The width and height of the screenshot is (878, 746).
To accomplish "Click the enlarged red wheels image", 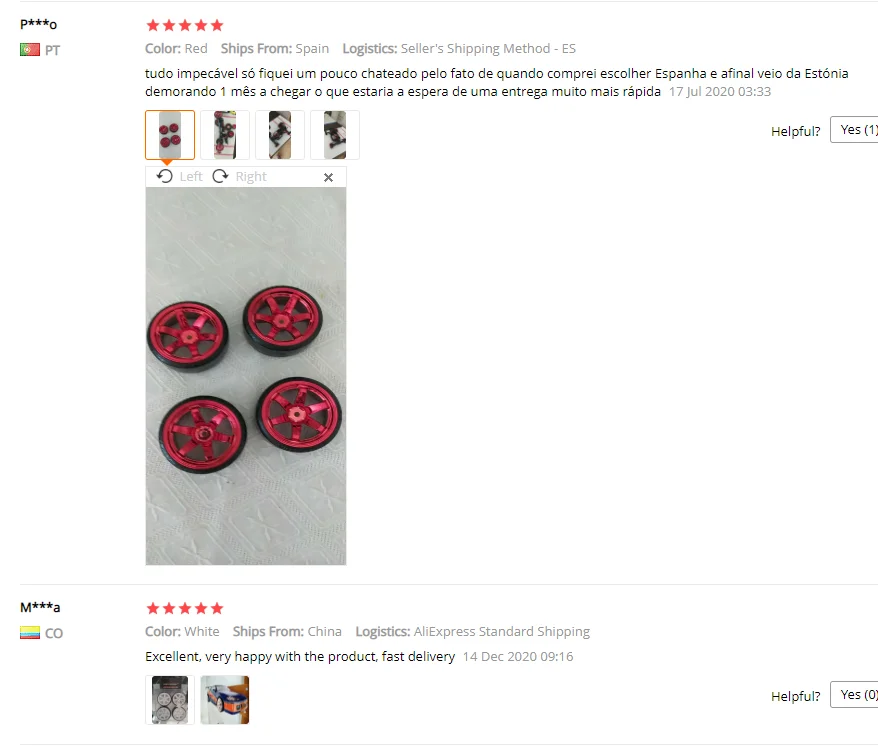I will pos(246,376).
